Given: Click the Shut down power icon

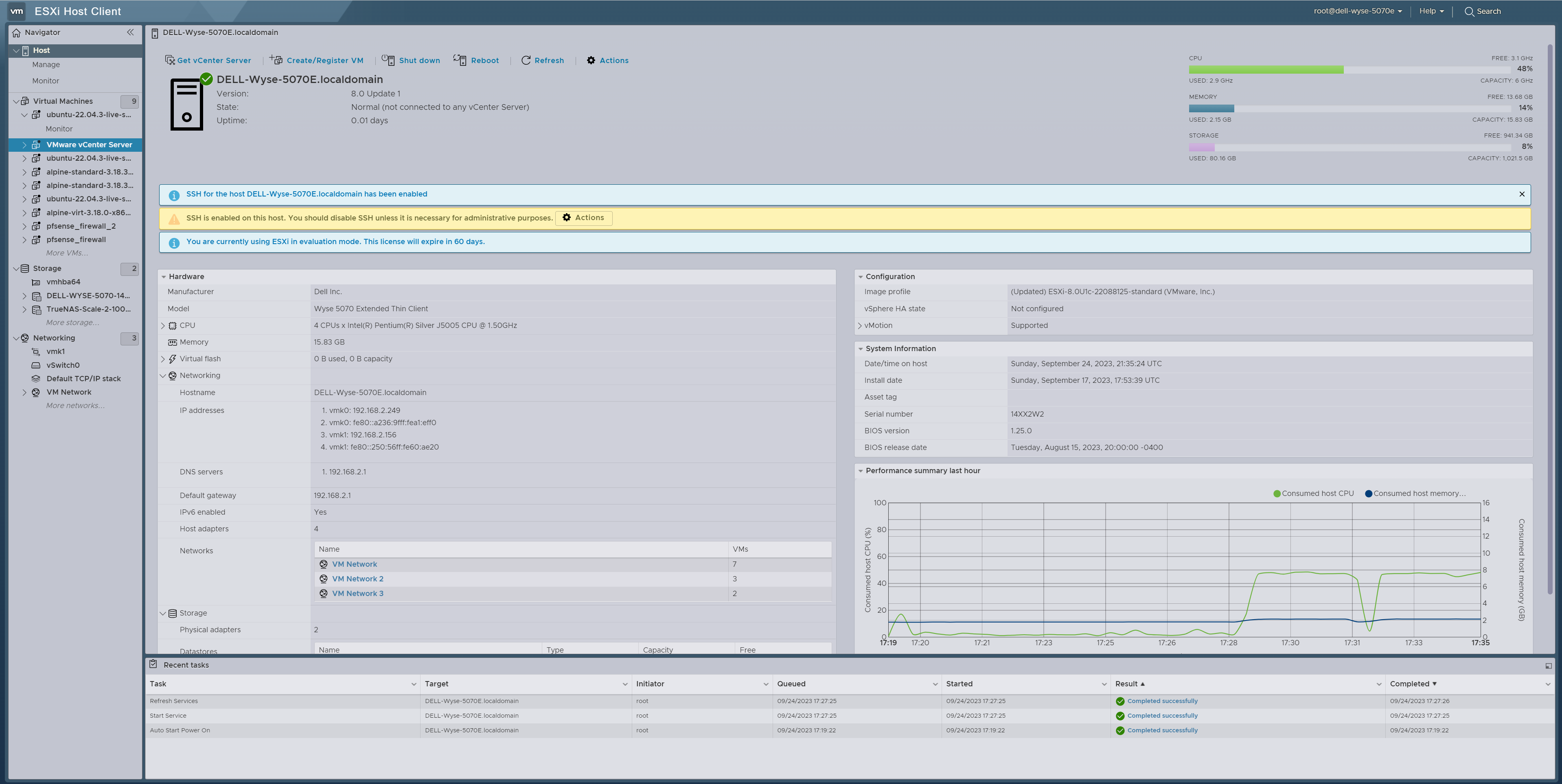Looking at the screenshot, I should tap(388, 60).
